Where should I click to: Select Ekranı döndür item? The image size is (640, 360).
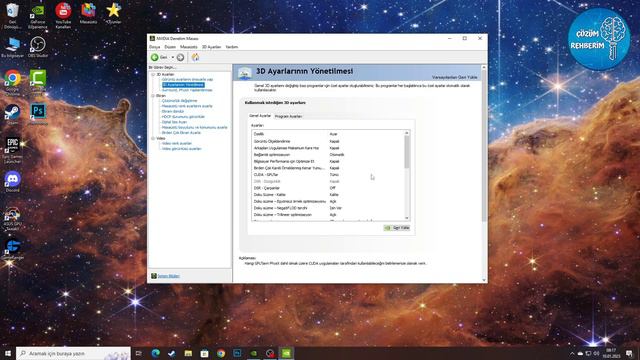point(173,111)
